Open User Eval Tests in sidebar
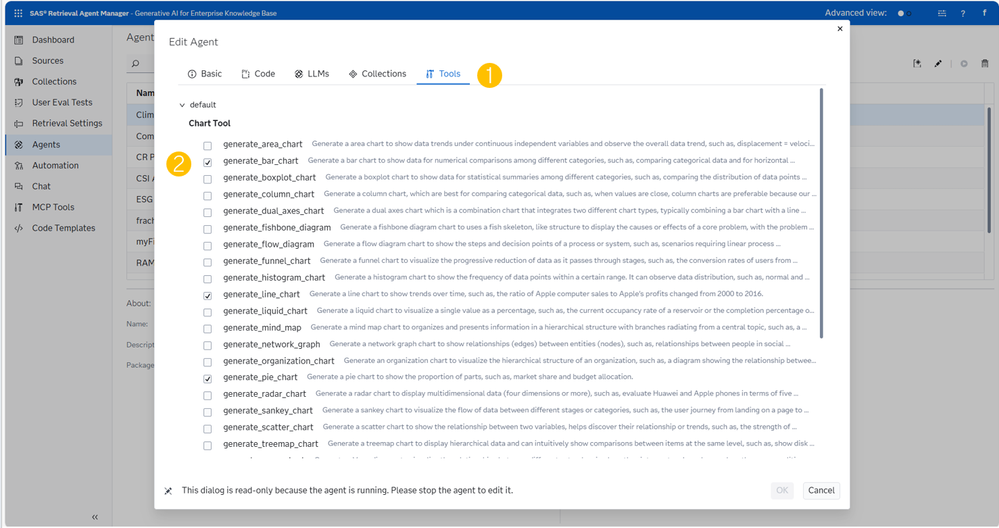999x528 pixels. click(59, 103)
